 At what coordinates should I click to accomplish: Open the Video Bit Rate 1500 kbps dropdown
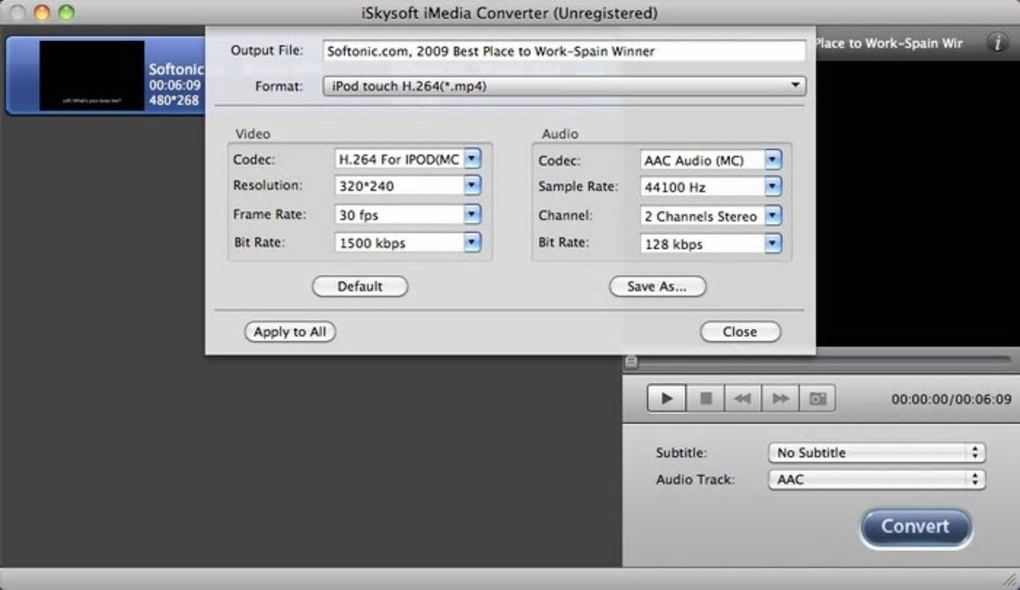coord(408,243)
